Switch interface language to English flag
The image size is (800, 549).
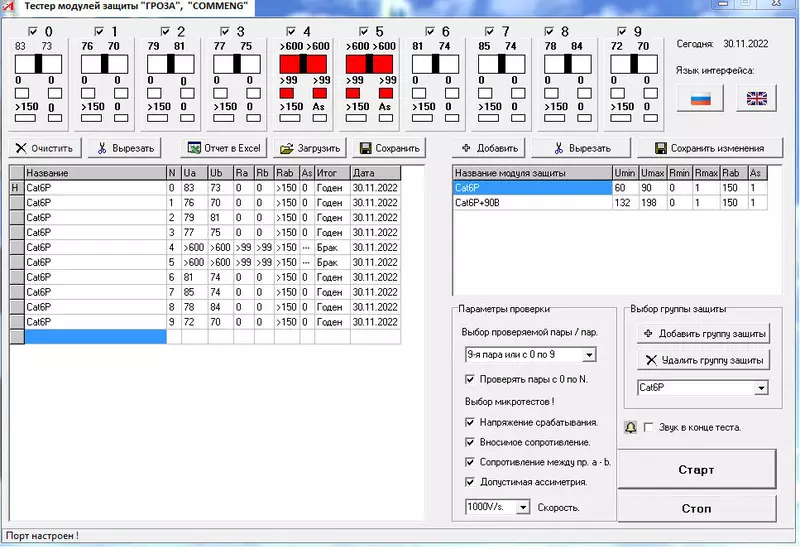click(x=756, y=97)
